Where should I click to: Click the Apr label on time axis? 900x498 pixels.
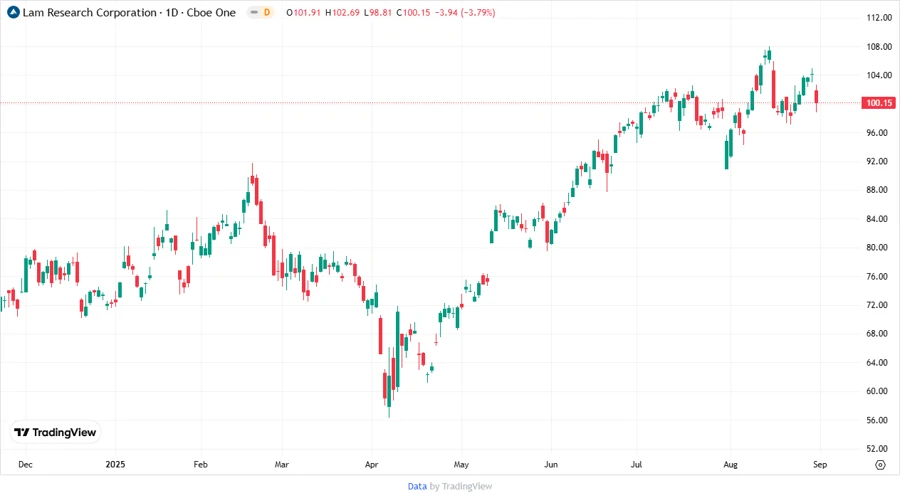tap(371, 464)
